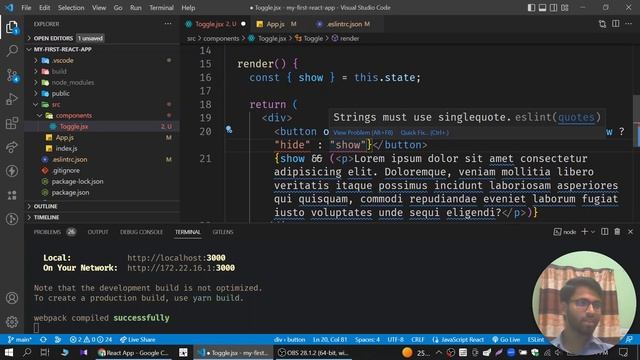Viewport: 640px width, 360px height.
Task: Click the lightbulb quick fix icon on line 20
Action: point(229,130)
